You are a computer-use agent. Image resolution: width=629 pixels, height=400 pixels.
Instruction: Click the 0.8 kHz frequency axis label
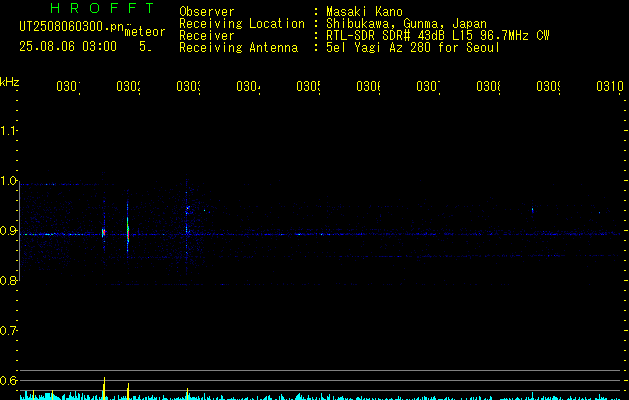8,281
